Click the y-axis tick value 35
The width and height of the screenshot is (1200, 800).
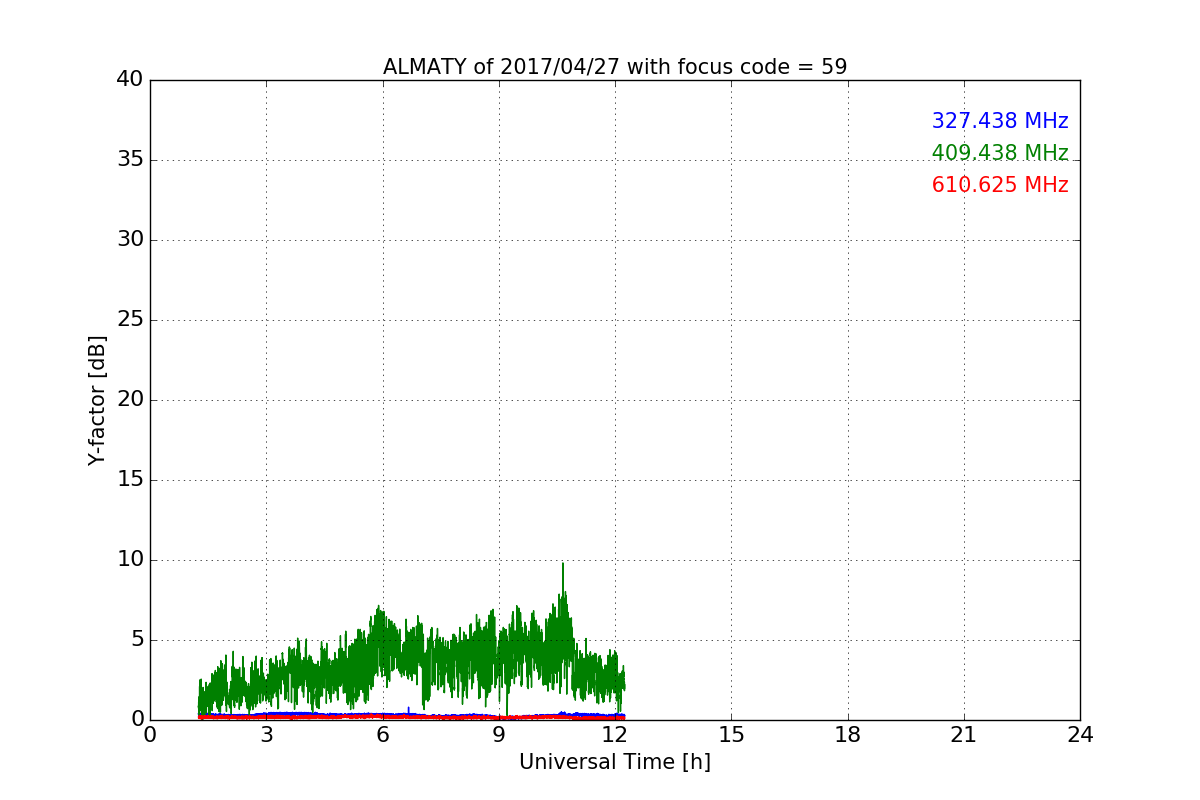130,160
